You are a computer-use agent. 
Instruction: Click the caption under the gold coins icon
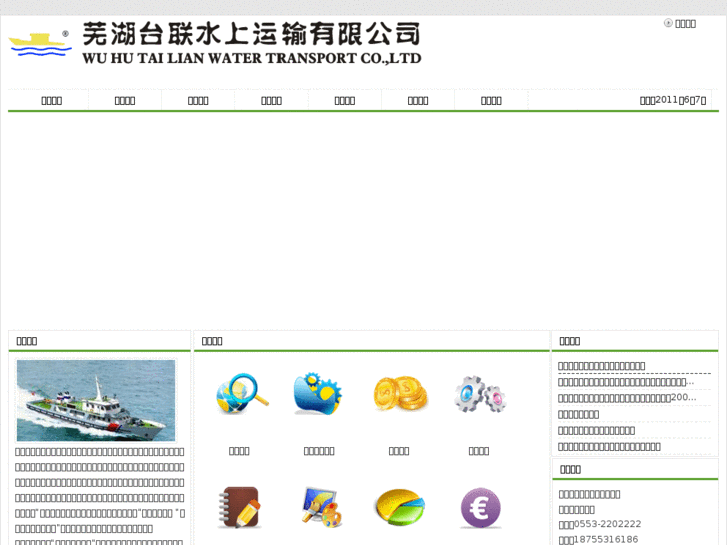point(399,451)
